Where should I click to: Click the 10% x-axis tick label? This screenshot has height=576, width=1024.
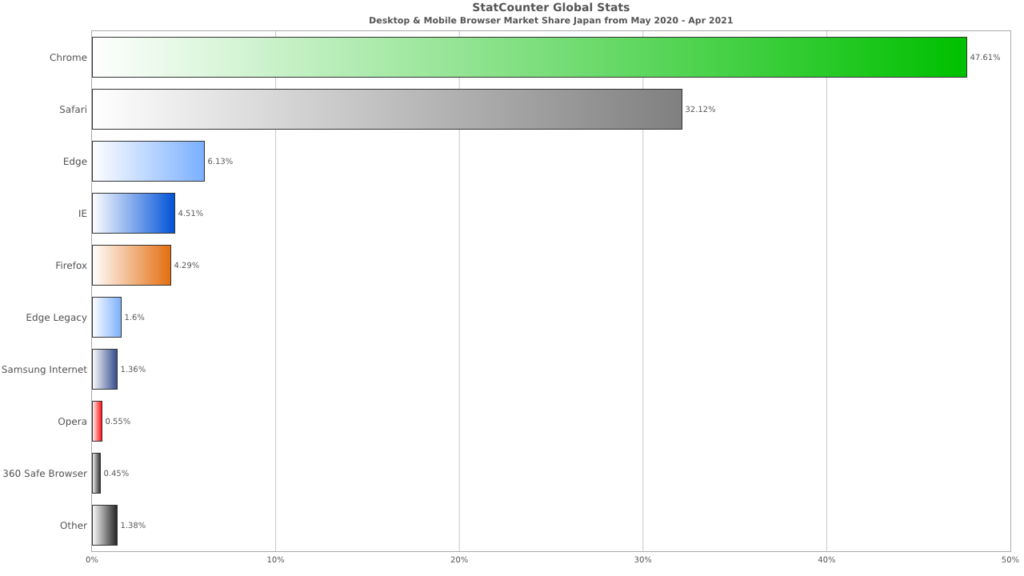[276, 560]
